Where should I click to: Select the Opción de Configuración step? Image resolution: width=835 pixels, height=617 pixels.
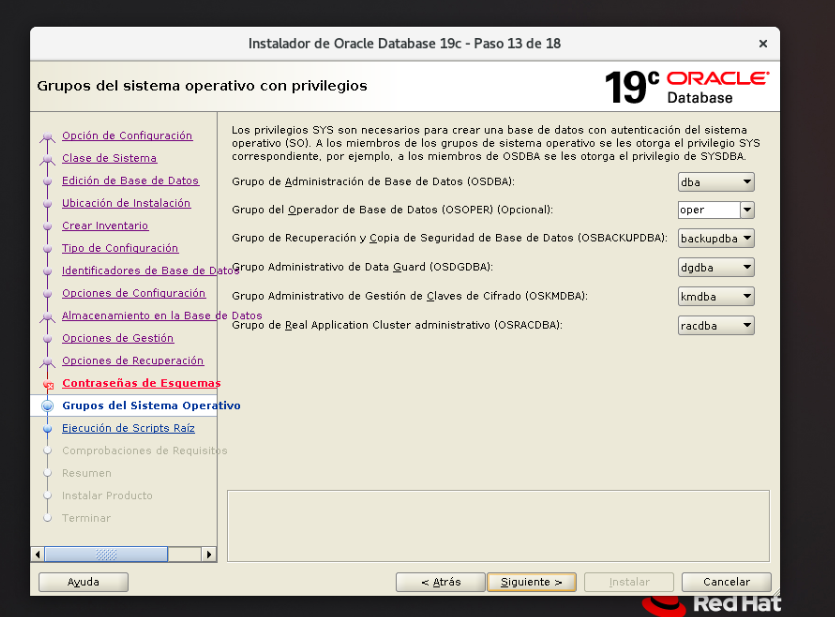[x=127, y=136]
